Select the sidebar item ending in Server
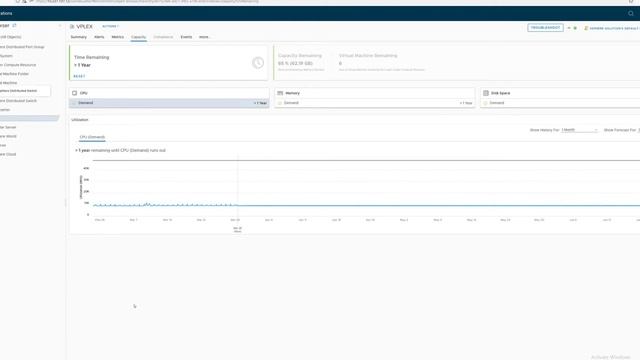640x360 pixels. point(8,127)
